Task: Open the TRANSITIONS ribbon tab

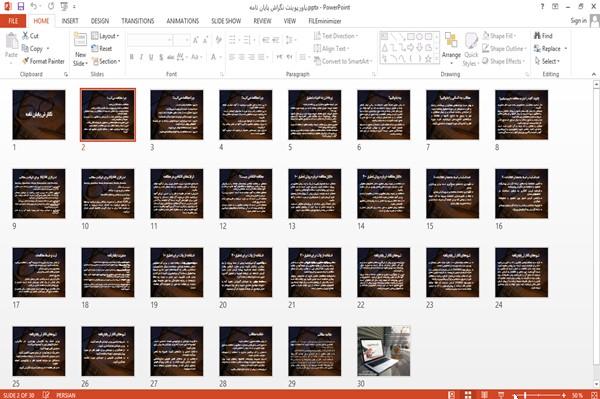Action: click(138, 21)
